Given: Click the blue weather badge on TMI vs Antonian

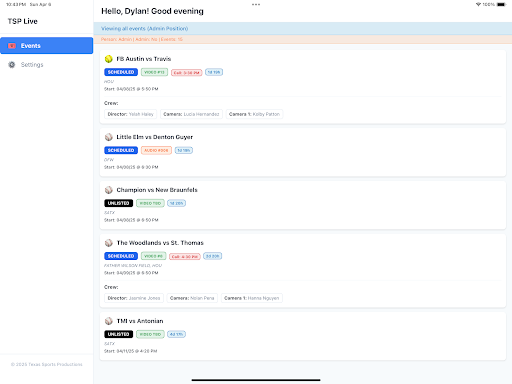Looking at the screenshot, I should click(x=176, y=334).
